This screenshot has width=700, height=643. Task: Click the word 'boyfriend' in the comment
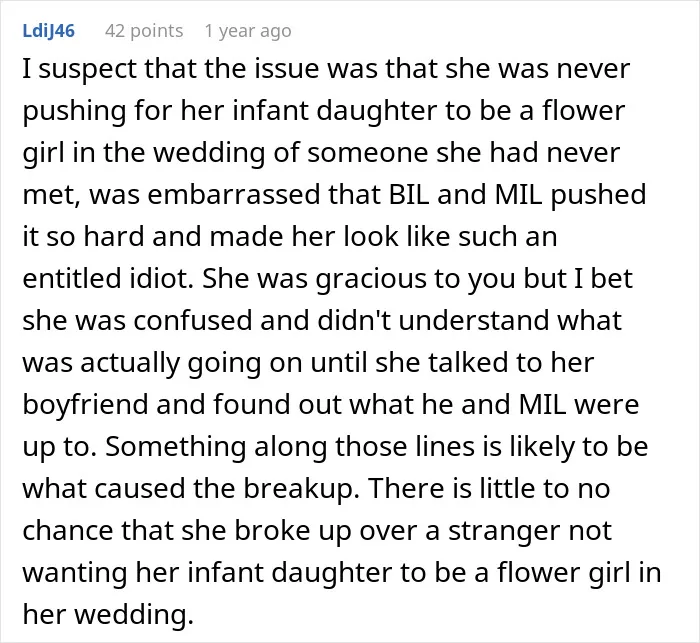click(85, 405)
